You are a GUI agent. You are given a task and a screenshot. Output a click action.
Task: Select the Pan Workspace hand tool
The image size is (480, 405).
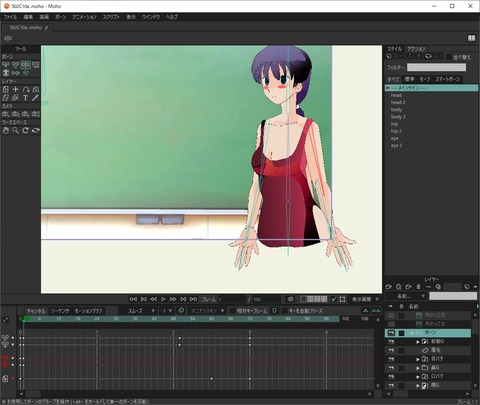coord(6,131)
